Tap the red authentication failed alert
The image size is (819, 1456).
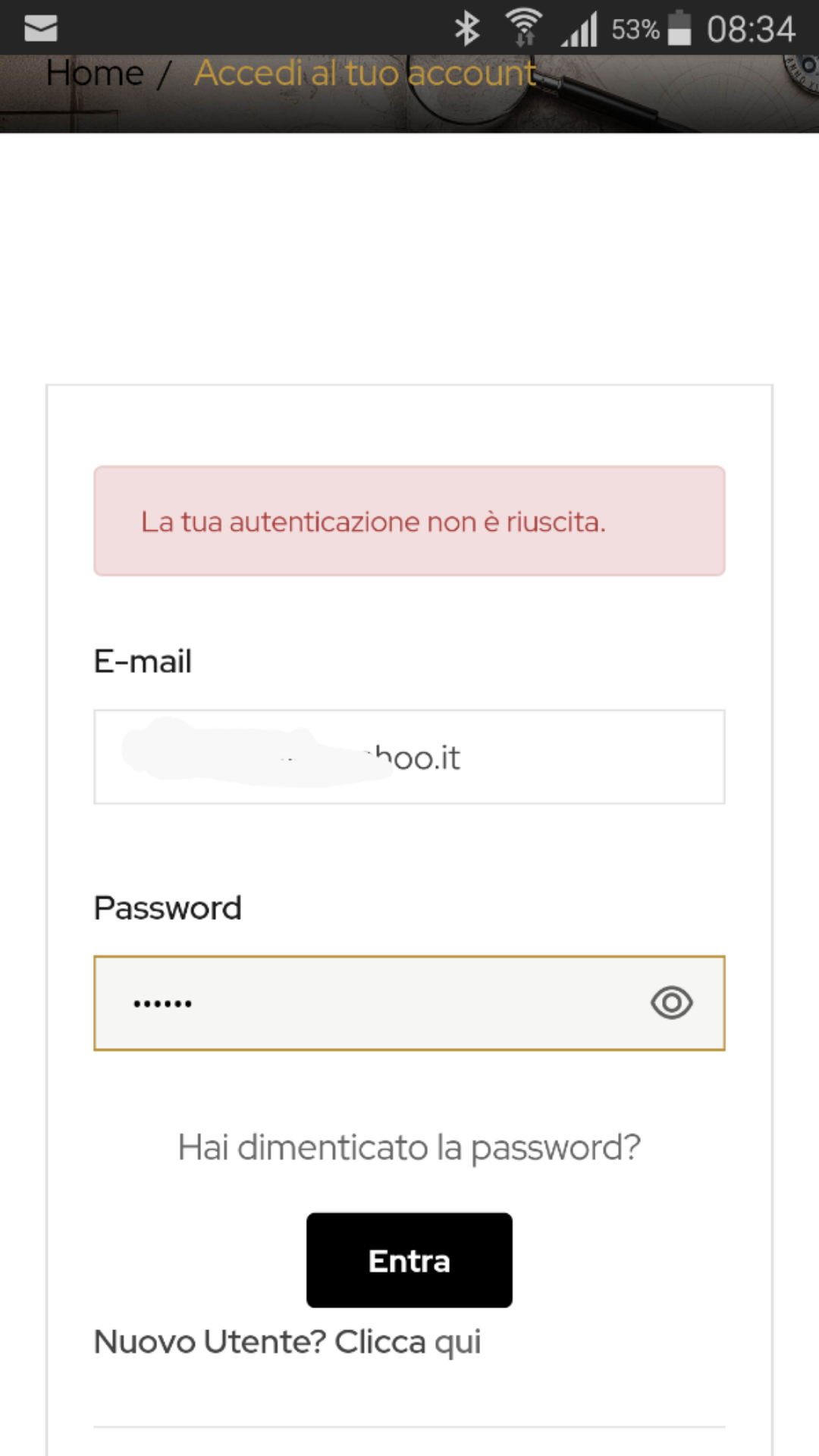[409, 521]
